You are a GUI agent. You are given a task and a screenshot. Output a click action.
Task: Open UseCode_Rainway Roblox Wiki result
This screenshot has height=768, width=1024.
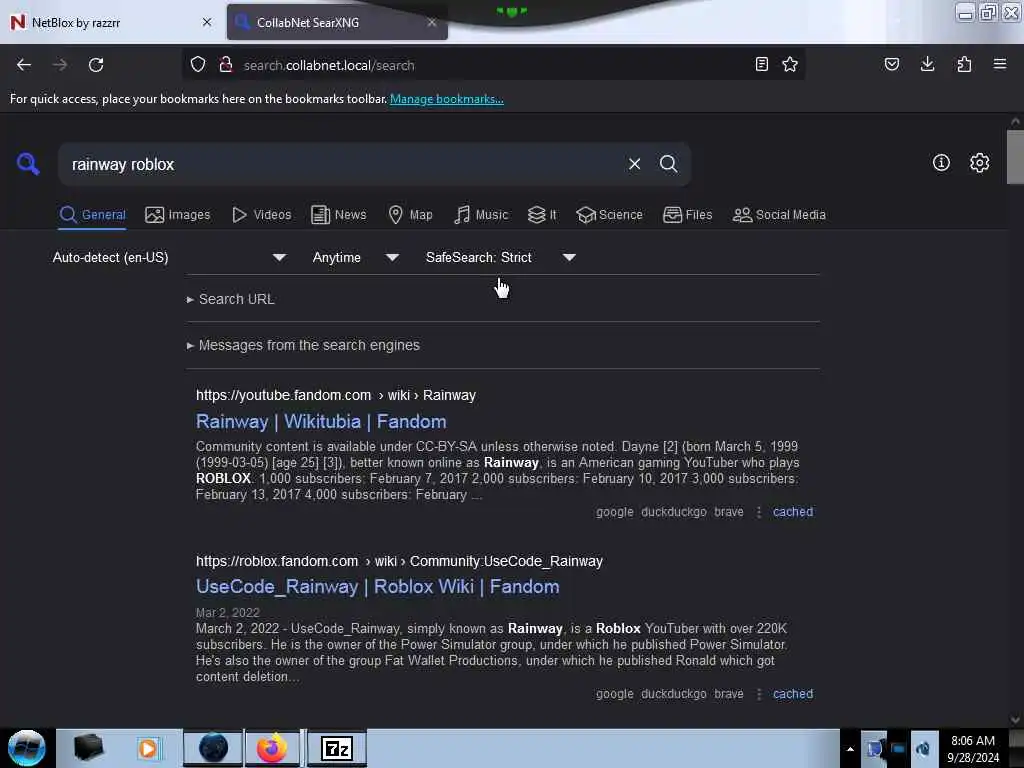click(x=377, y=587)
